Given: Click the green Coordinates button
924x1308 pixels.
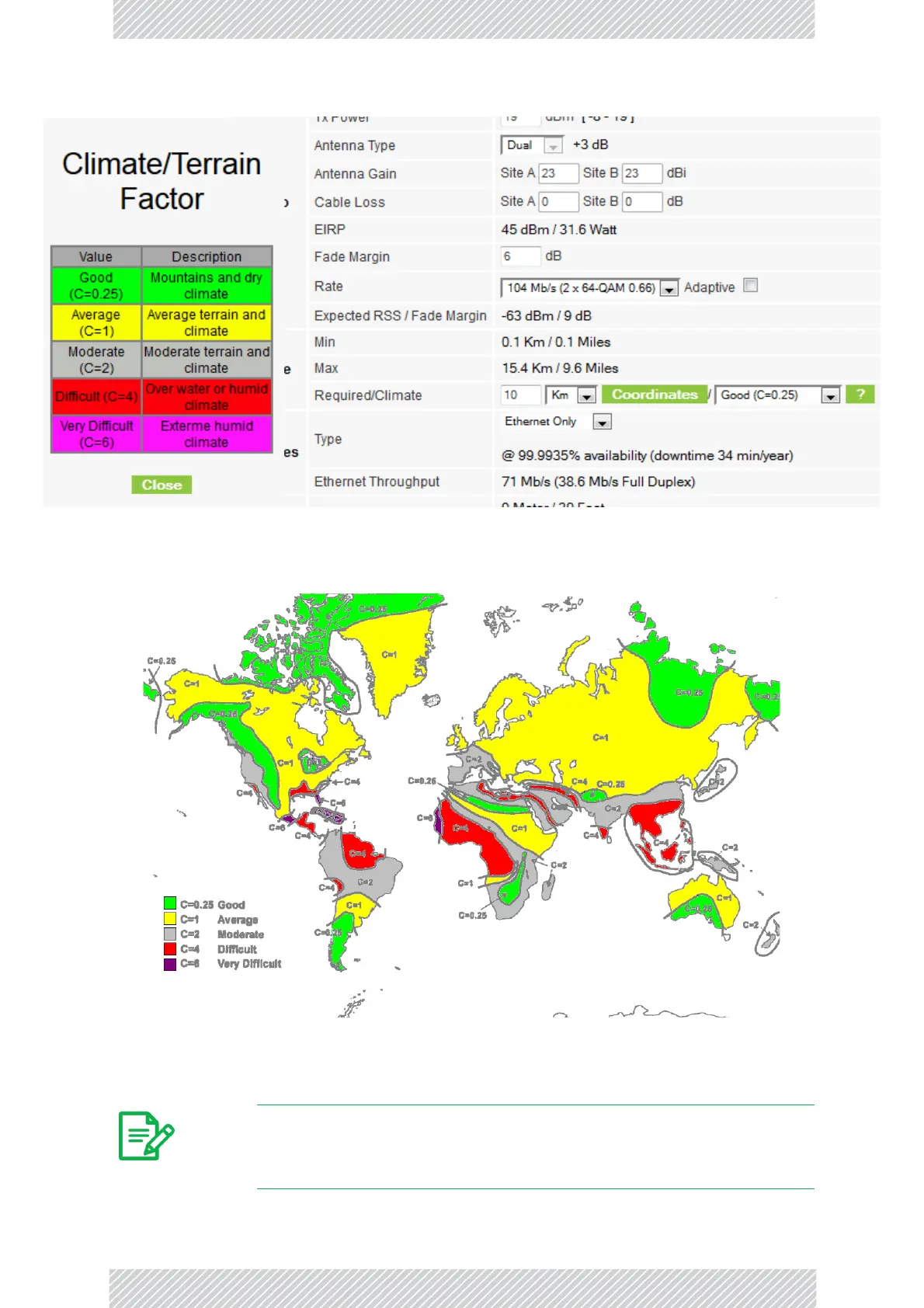Looking at the screenshot, I should pyautogui.click(x=655, y=395).
